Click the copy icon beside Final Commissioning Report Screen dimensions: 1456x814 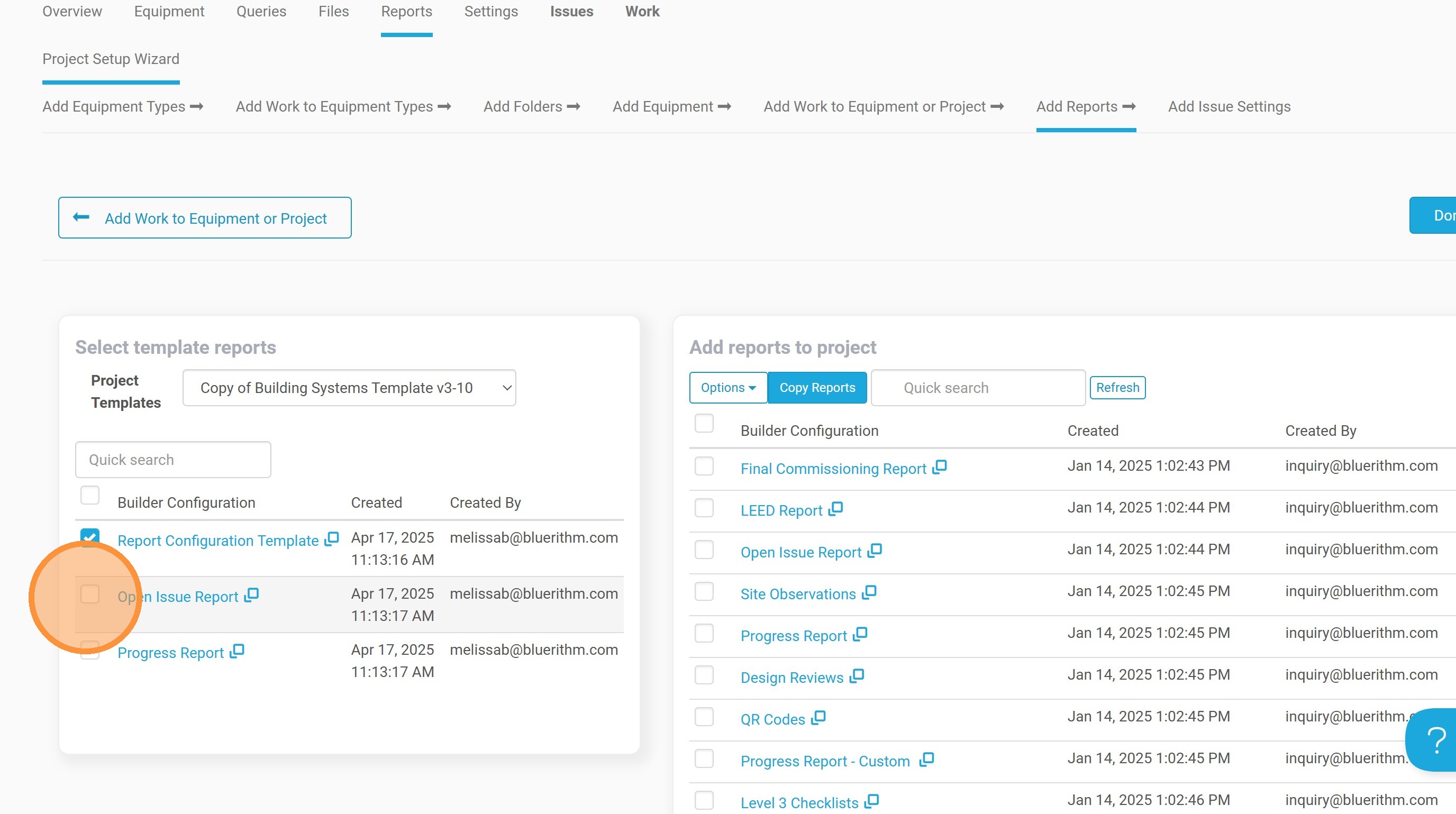click(940, 467)
